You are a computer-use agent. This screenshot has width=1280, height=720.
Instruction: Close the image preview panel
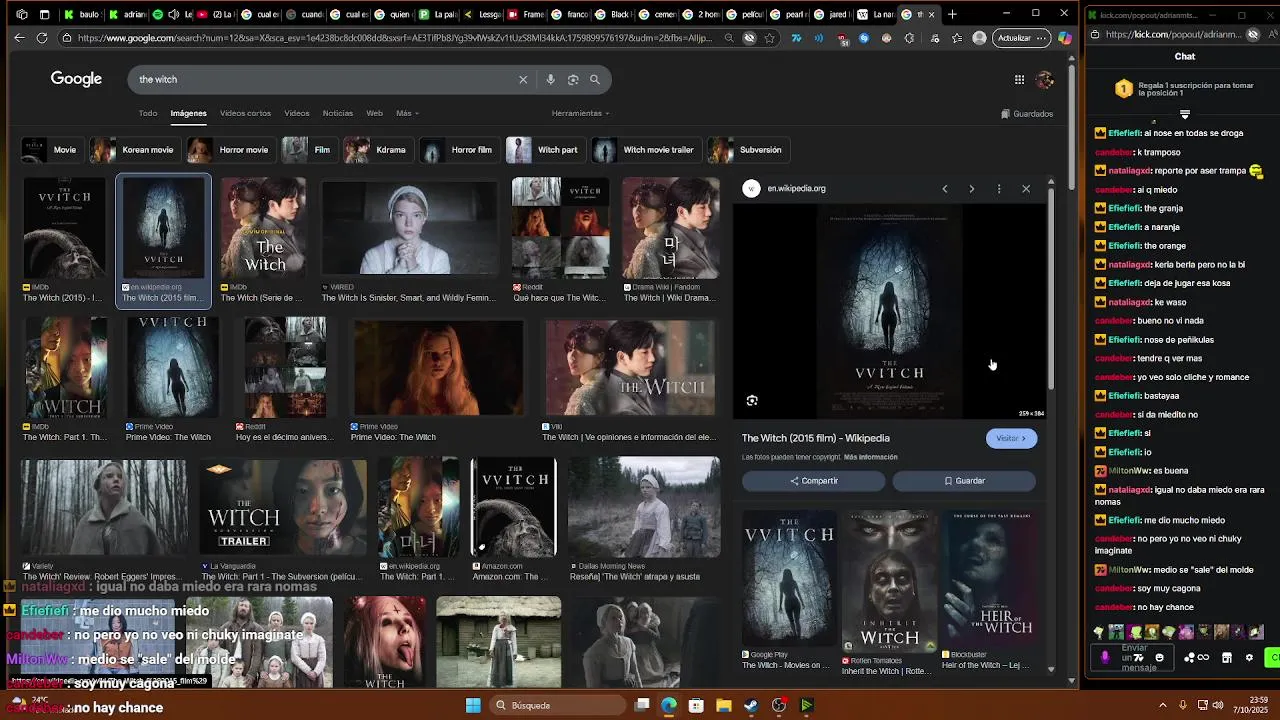click(x=1025, y=188)
